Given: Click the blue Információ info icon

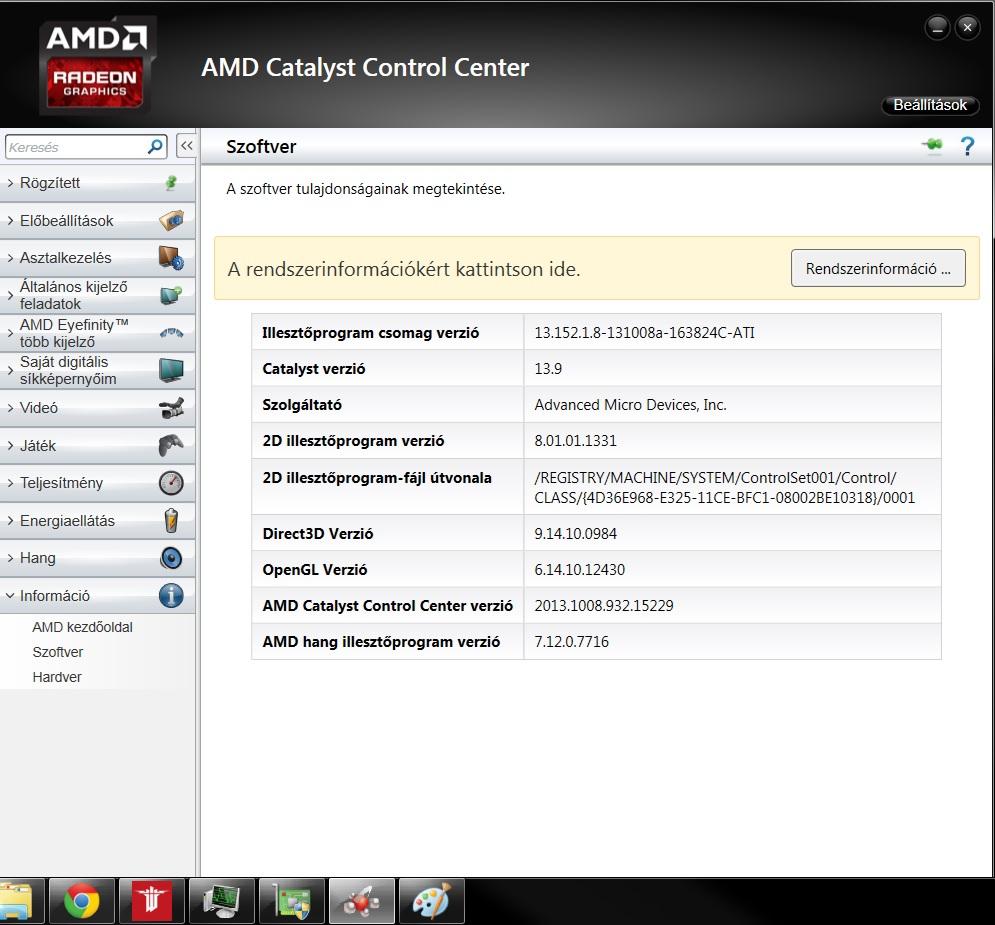Looking at the screenshot, I should tap(171, 595).
